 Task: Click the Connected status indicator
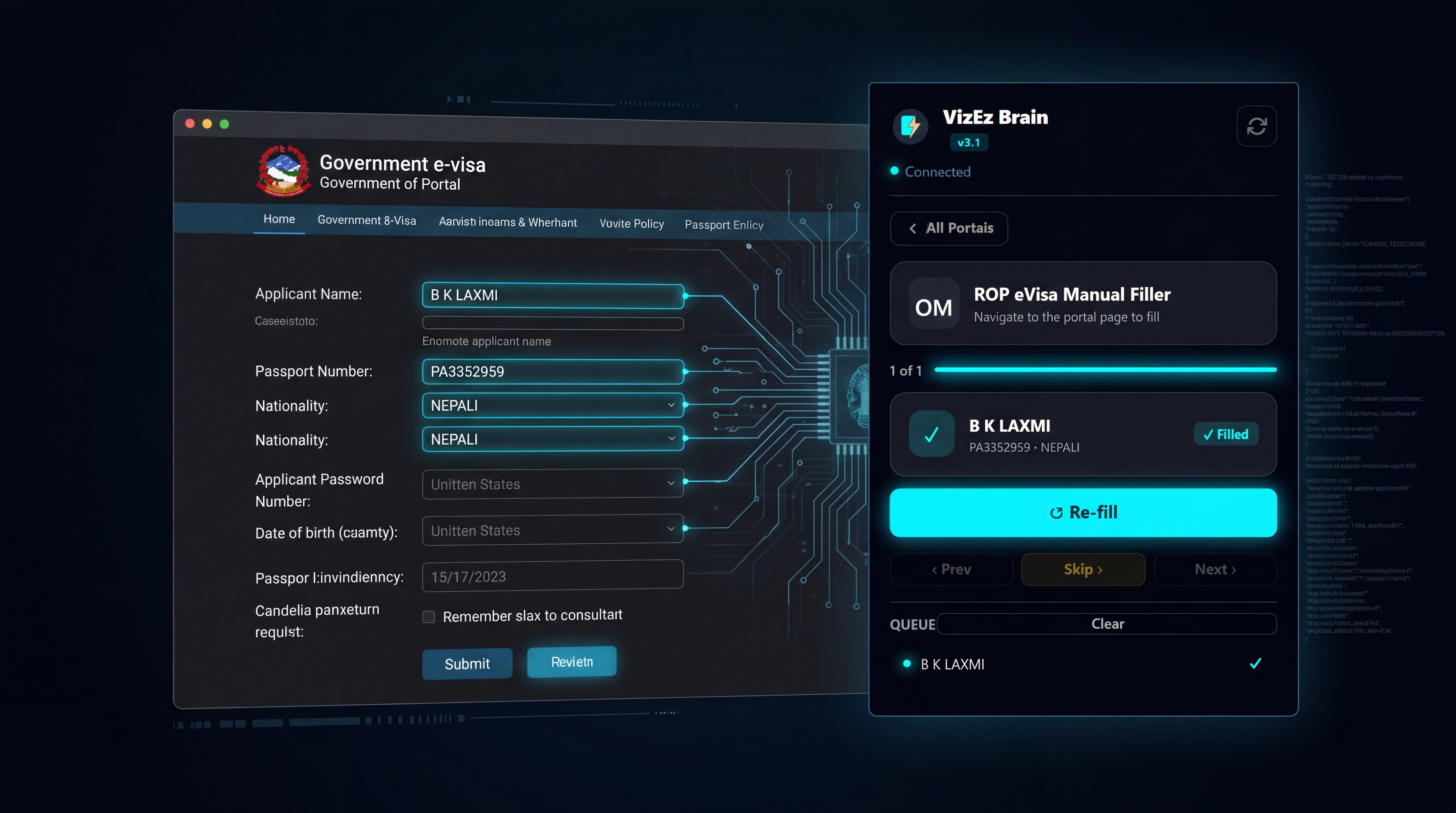click(x=930, y=171)
